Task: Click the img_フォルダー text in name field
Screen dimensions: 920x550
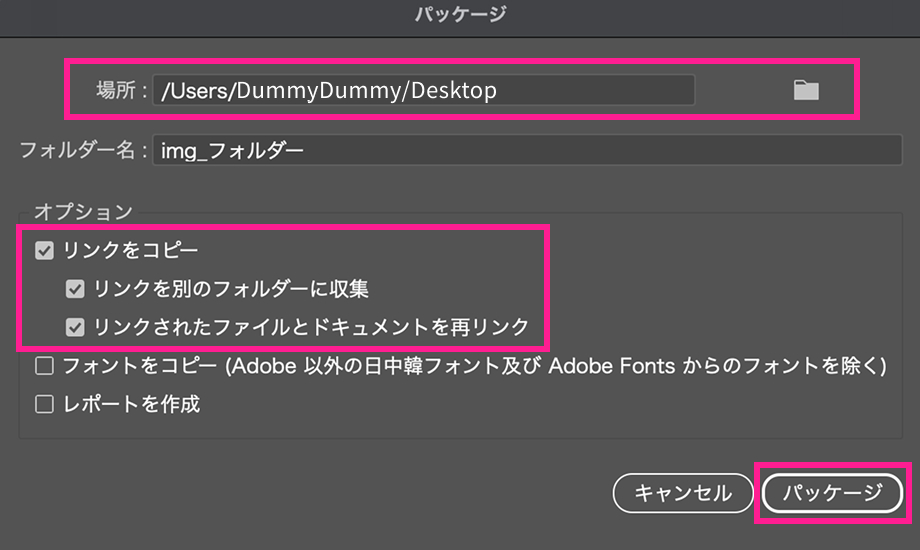Action: coord(232,150)
